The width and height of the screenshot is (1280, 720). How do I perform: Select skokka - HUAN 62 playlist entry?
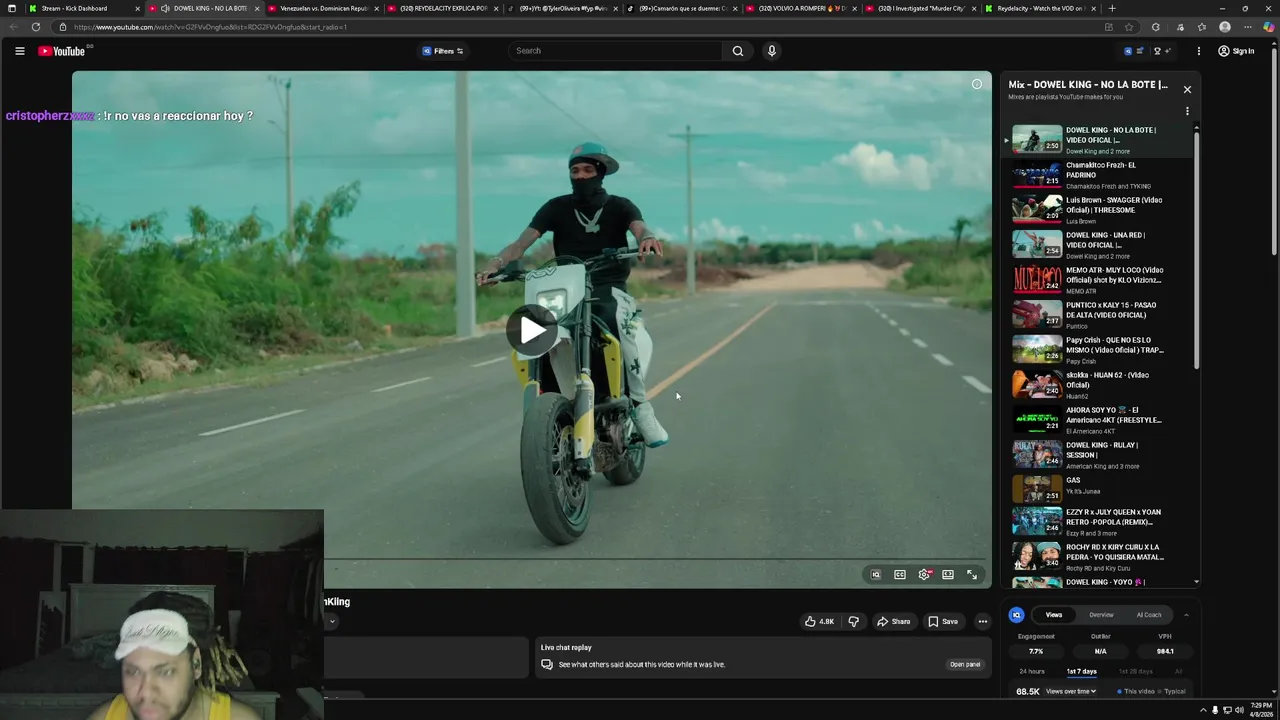tap(1099, 385)
